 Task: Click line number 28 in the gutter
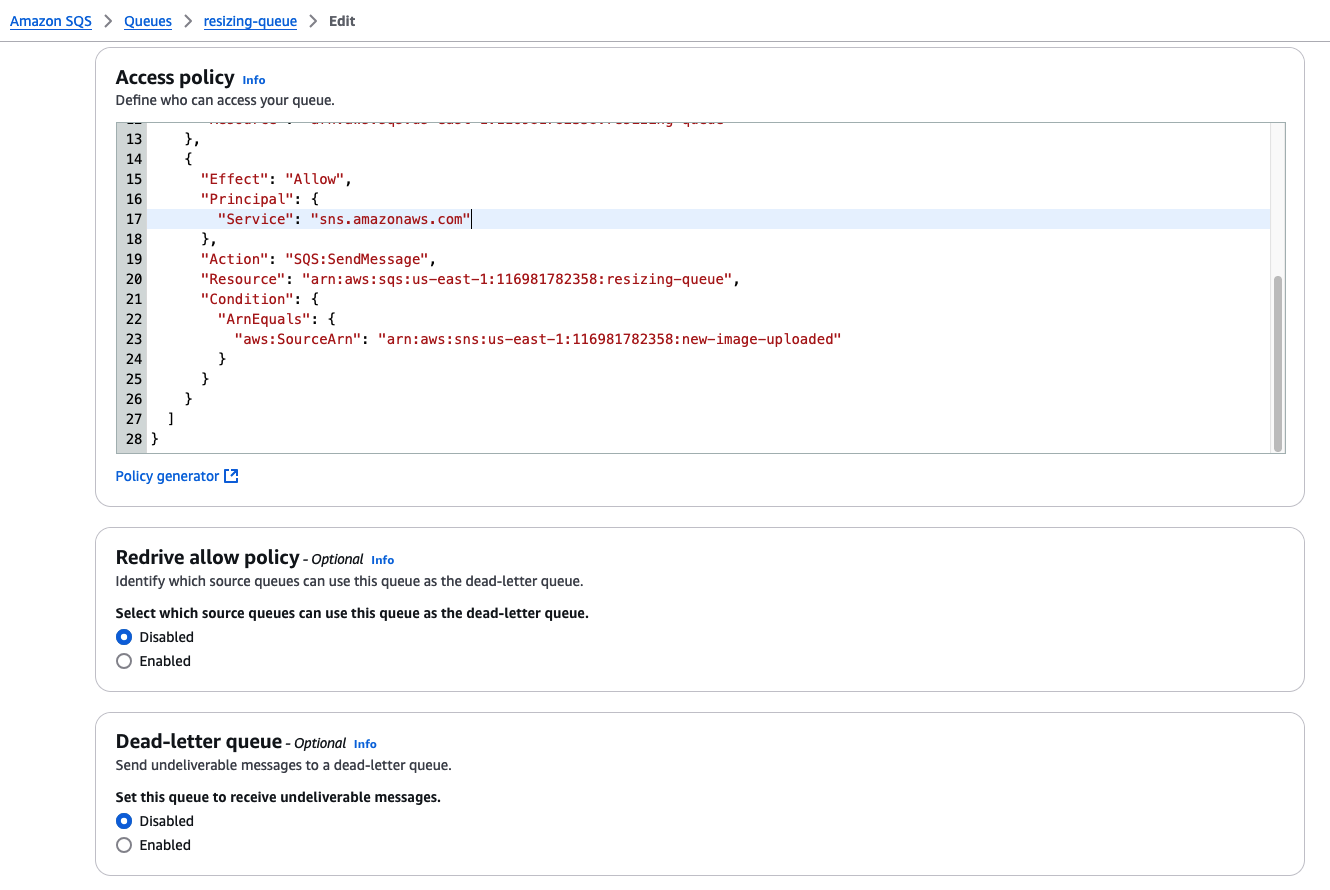[134, 439]
